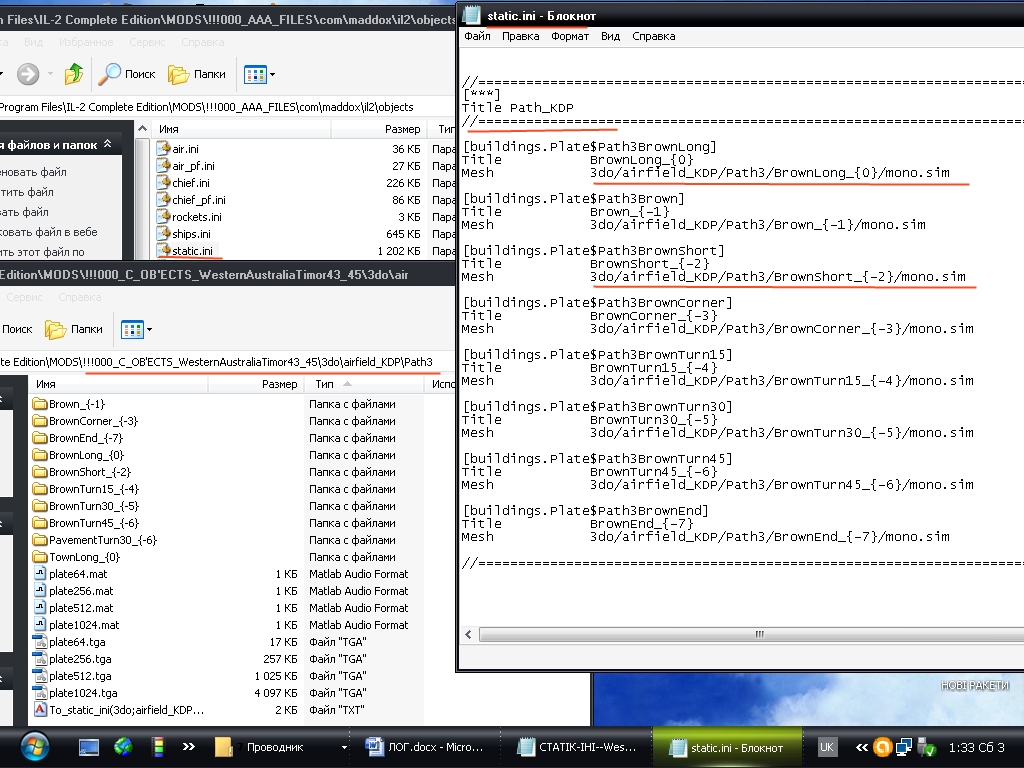Image resolution: width=1024 pixels, height=768 pixels.
Task: Select static.ini file icon
Action: (163, 251)
